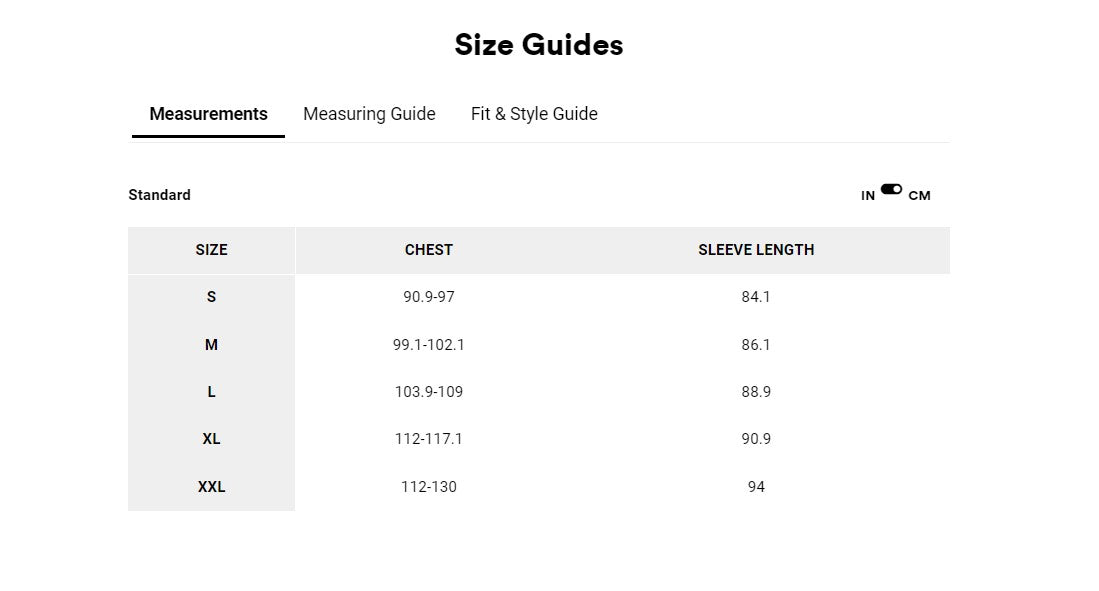Click the chest value 103.9-109
This screenshot has height=591, width=1099.
[428, 392]
